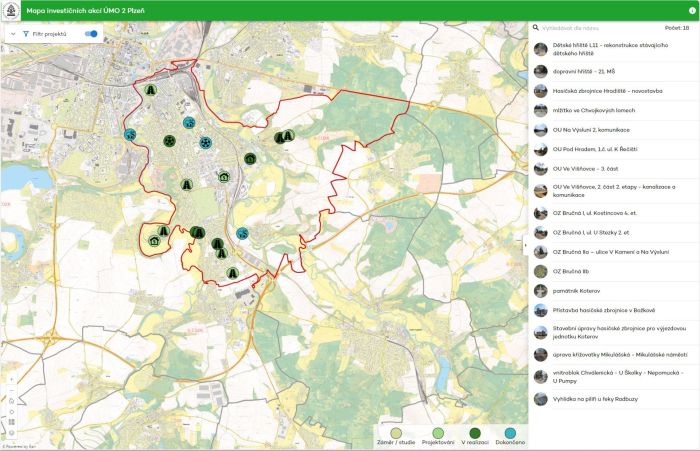Click the magnifier icon in the search box
Image resolution: width=700 pixels, height=451 pixels.
pos(535,29)
